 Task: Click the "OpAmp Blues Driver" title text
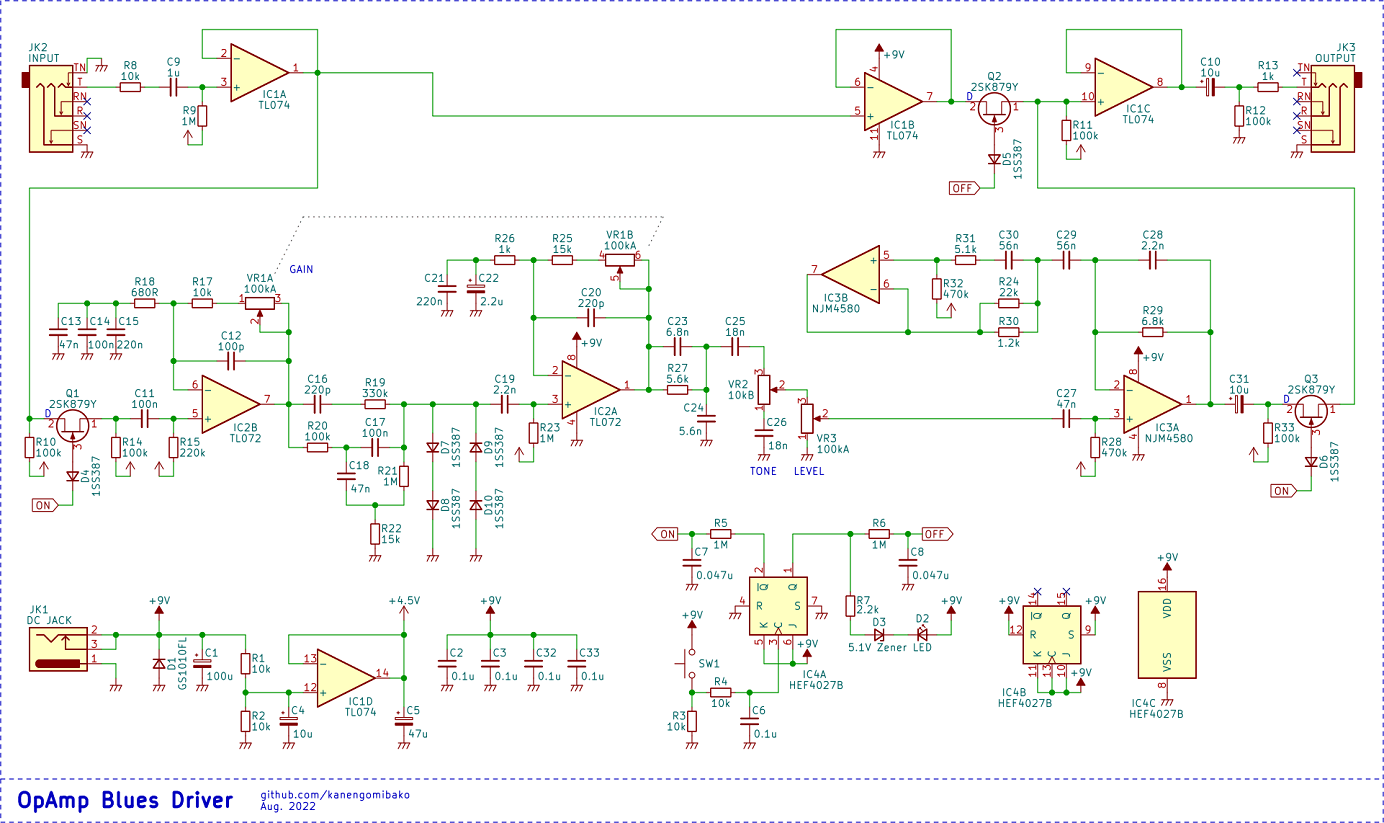[125, 799]
